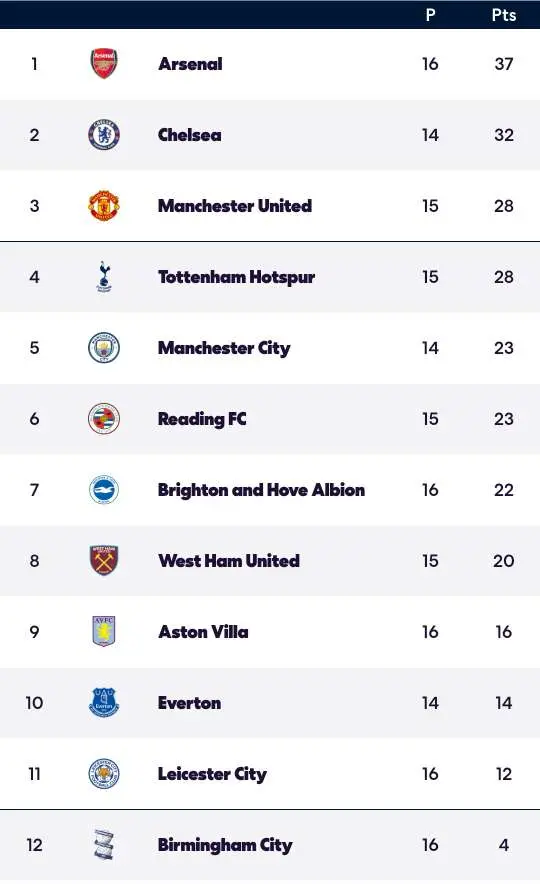
Task: Open the Tottenham Hotspur team link
Action: pyautogui.click(x=236, y=277)
